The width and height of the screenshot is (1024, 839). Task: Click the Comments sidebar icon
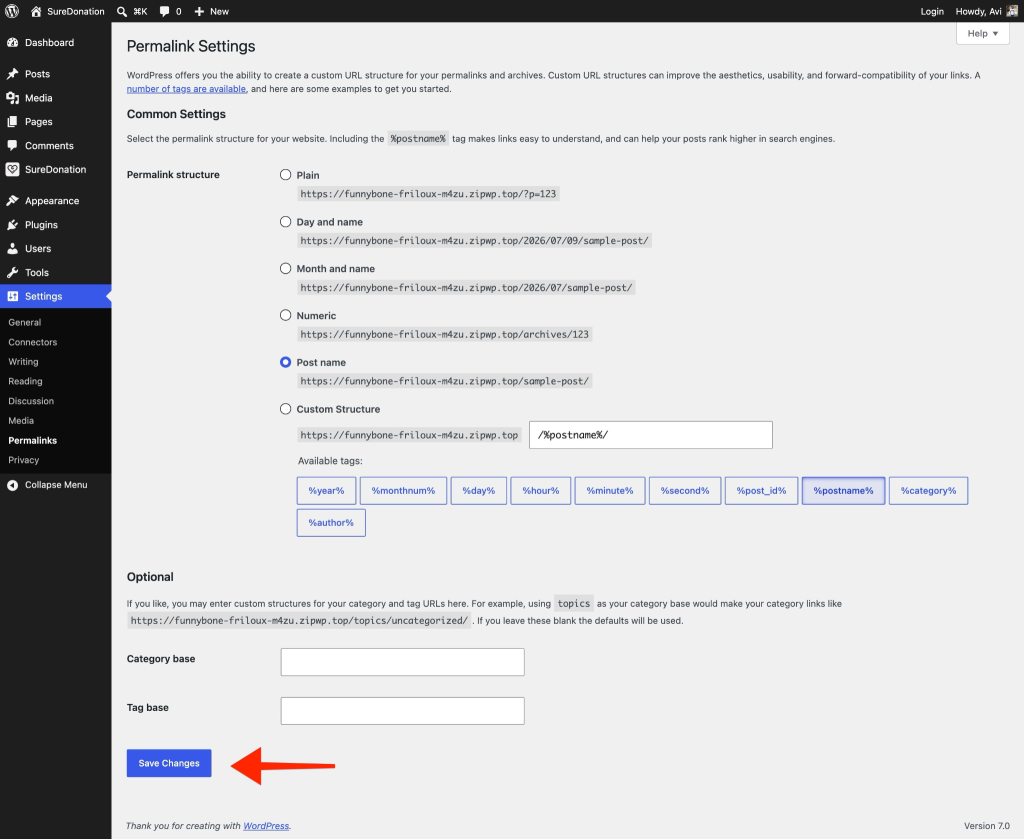click(x=12, y=146)
